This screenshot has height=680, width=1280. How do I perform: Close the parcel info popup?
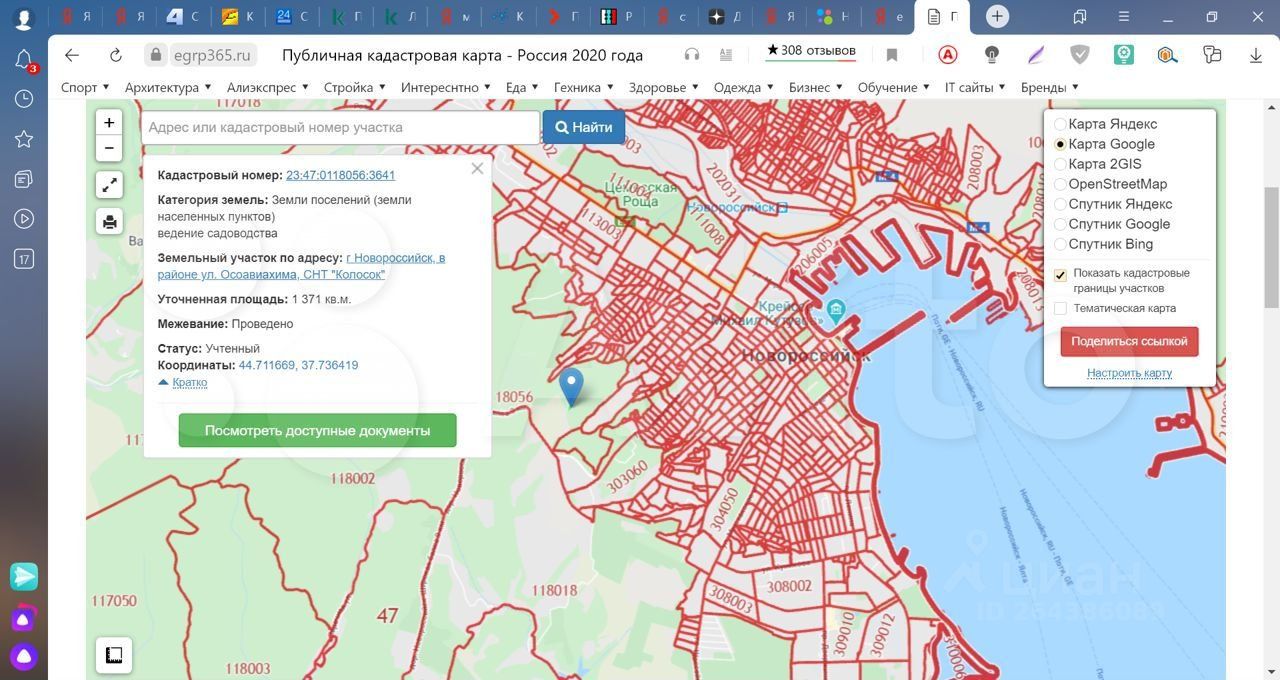477,168
